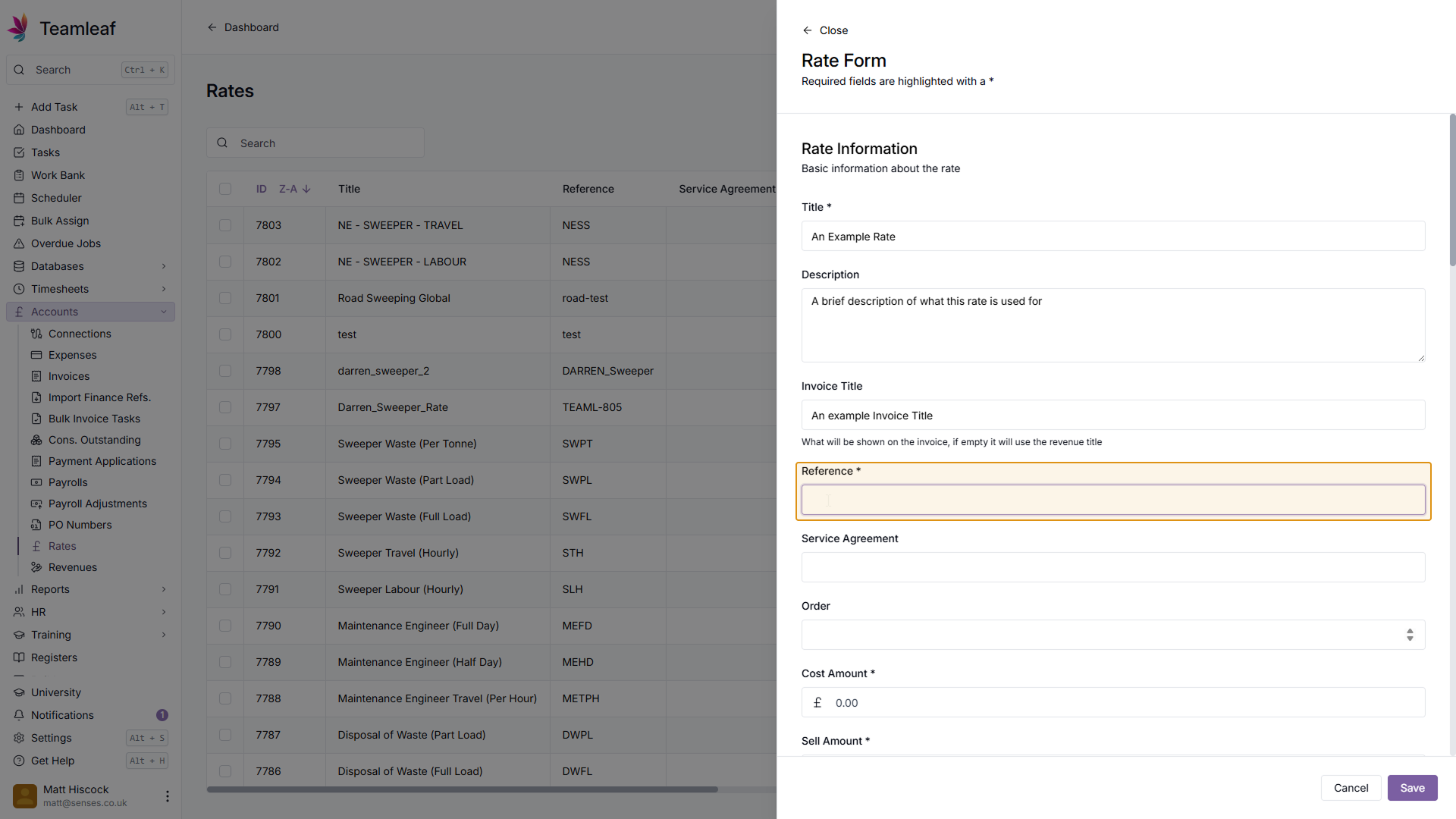Open the Invoices page from sidebar
The image size is (1456, 819).
(68, 376)
